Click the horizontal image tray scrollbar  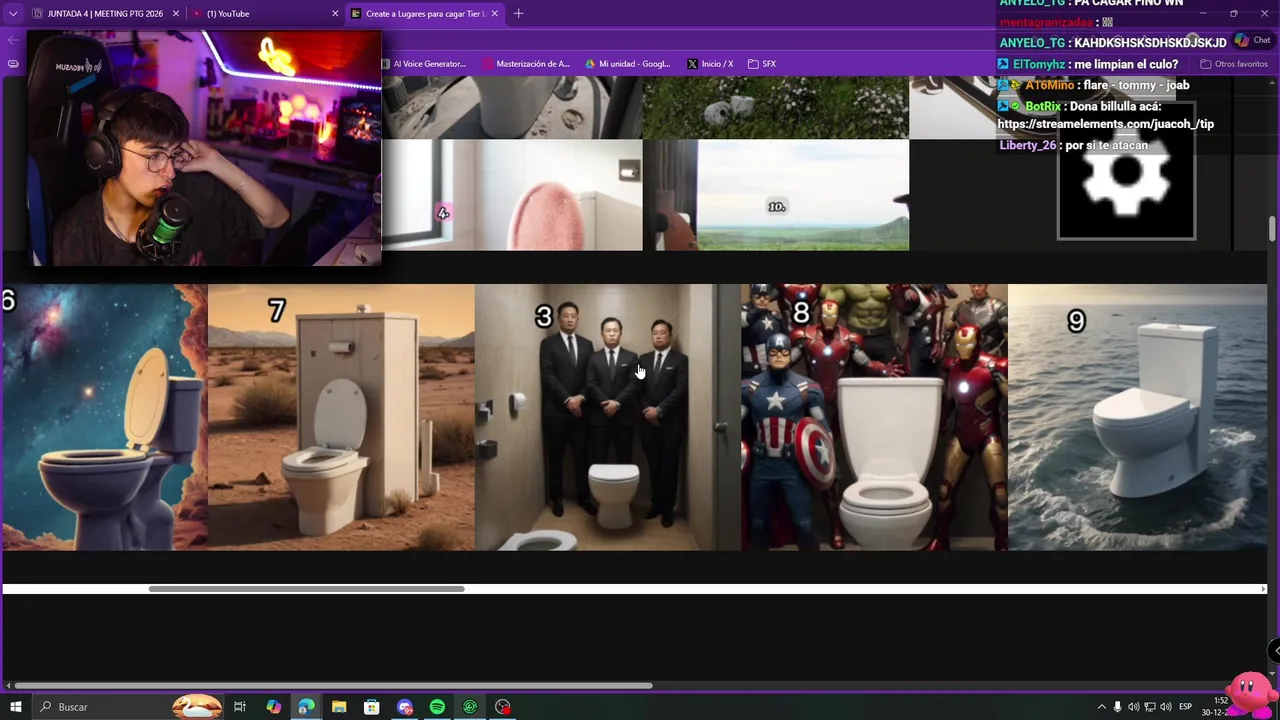[x=306, y=589]
